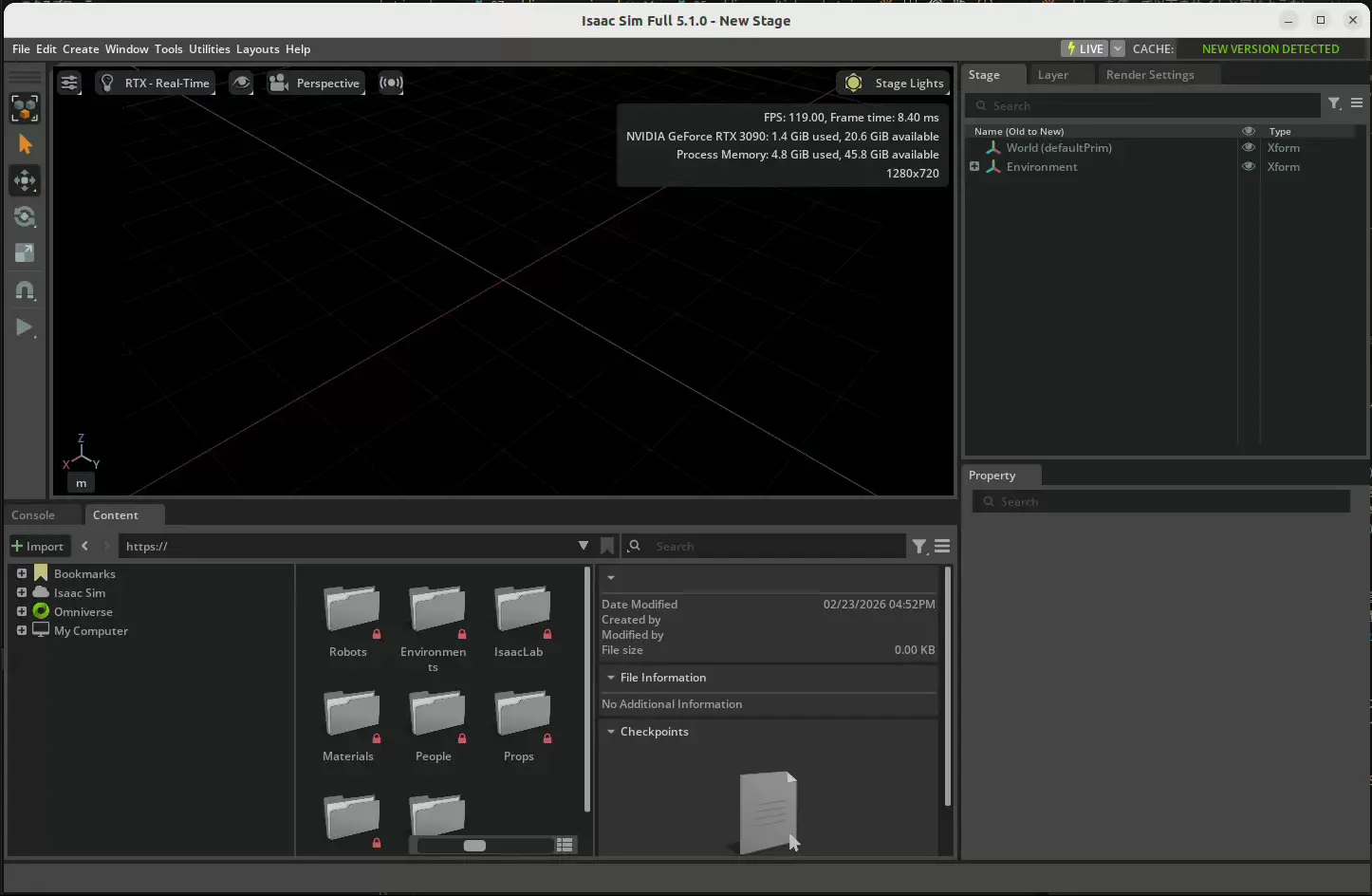Toggle visibility eye for World prim
The image size is (1372, 896).
coord(1249,148)
